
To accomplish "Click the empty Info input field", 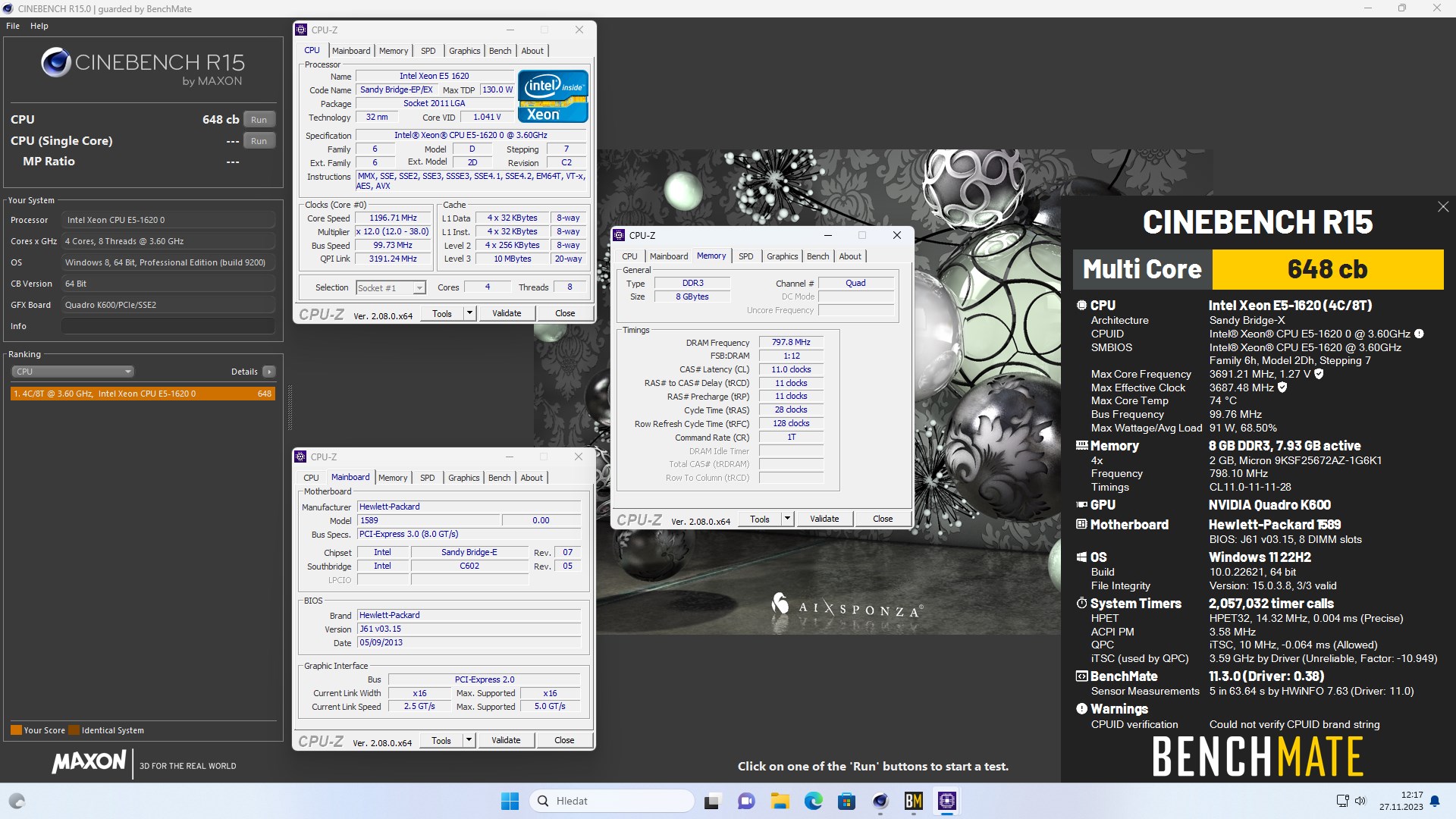I will (168, 326).
